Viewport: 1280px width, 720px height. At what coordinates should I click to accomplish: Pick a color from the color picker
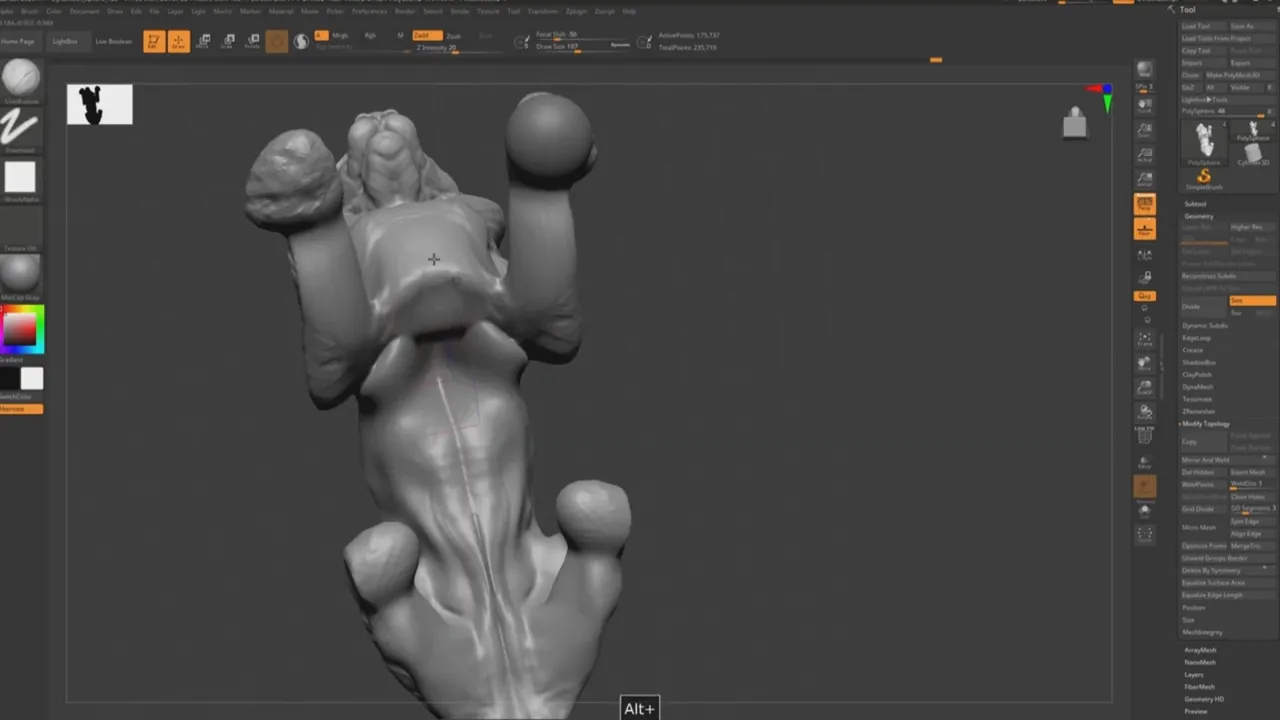[22, 329]
